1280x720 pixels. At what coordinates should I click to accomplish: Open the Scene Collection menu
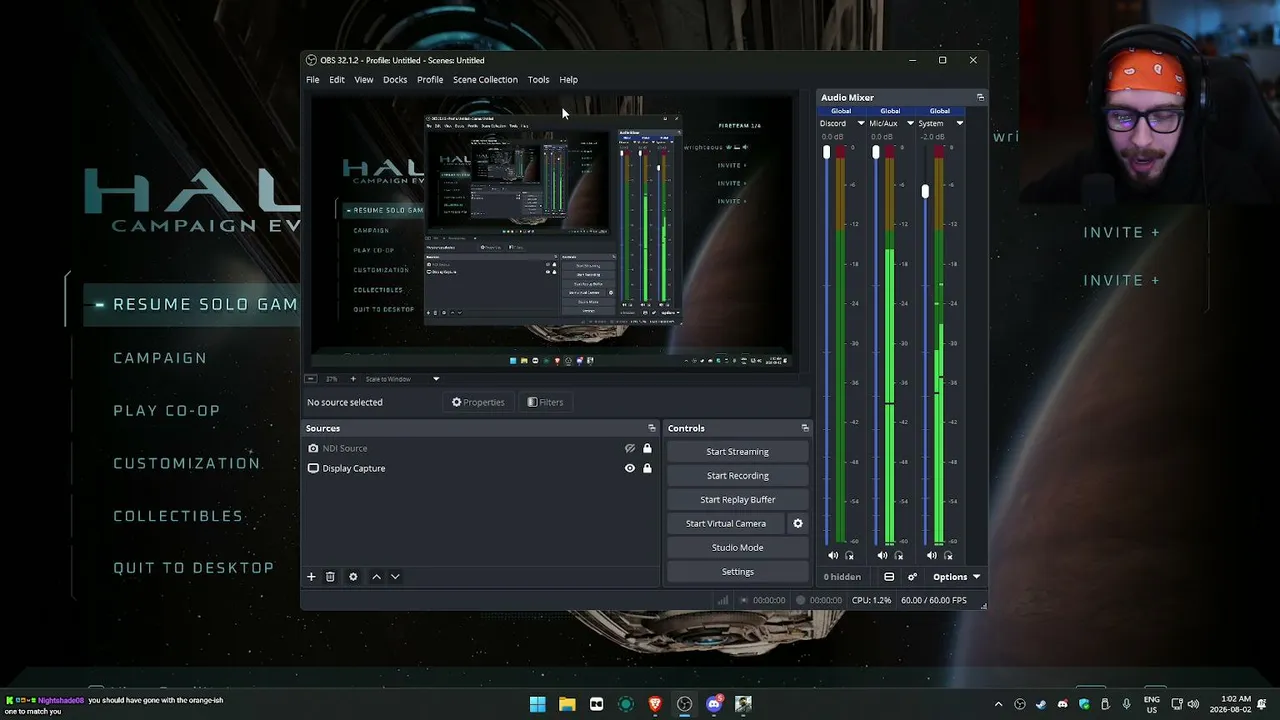[485, 80]
